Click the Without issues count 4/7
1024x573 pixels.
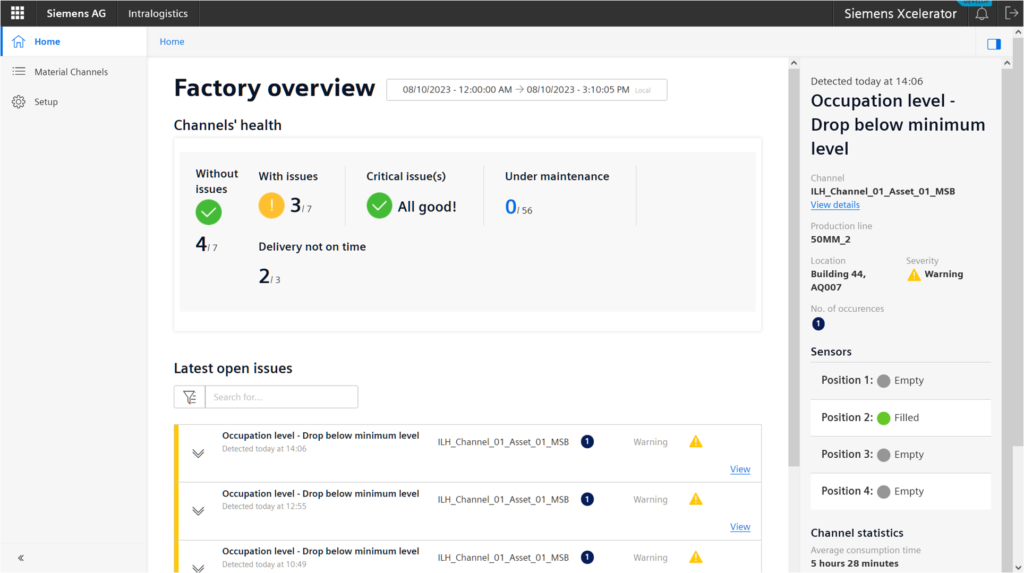206,244
